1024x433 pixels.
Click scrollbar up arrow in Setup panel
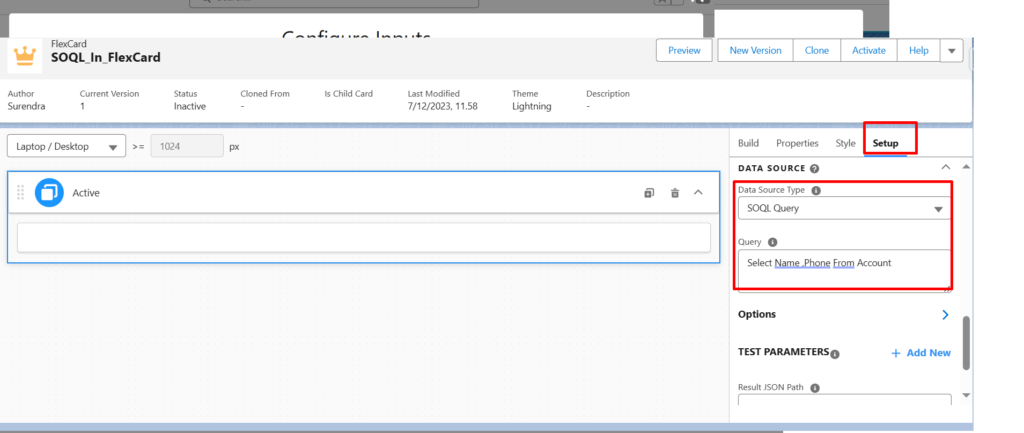[967, 167]
